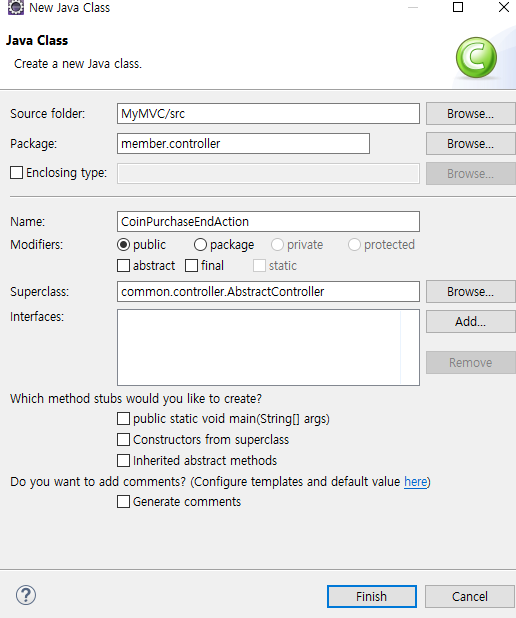Screen dimensions: 516x618
Task: Check Constructors from superclass option
Action: pos(123,439)
